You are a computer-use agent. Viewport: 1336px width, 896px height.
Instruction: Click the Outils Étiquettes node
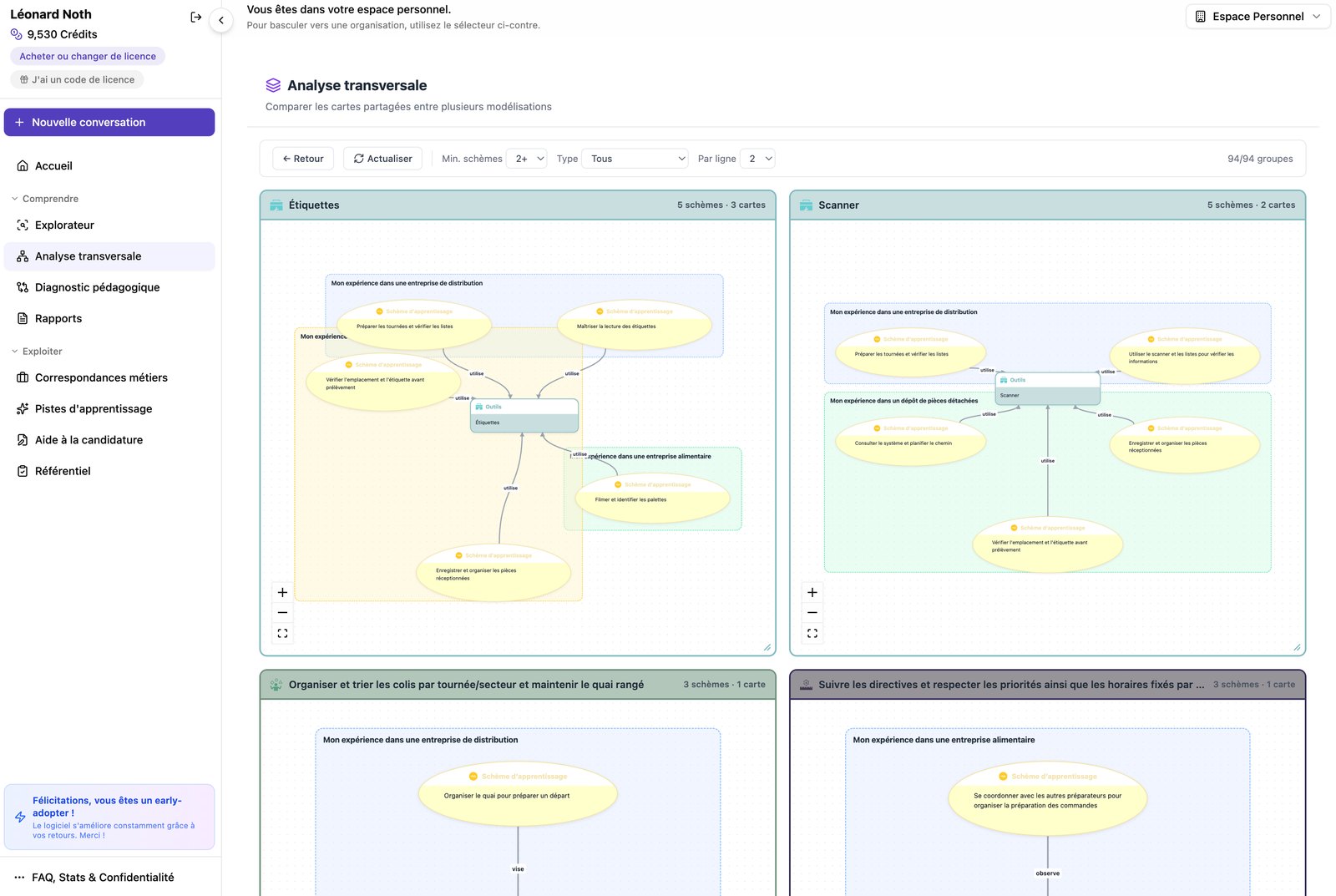pyautogui.click(x=524, y=415)
